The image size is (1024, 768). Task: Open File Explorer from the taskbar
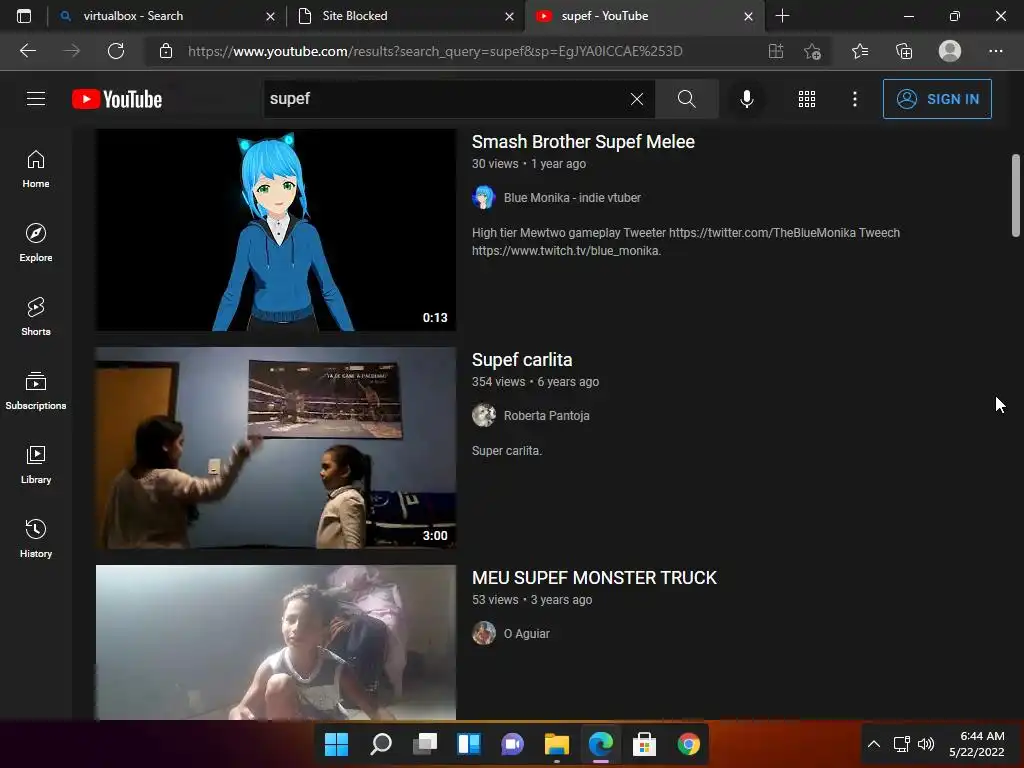(x=557, y=744)
